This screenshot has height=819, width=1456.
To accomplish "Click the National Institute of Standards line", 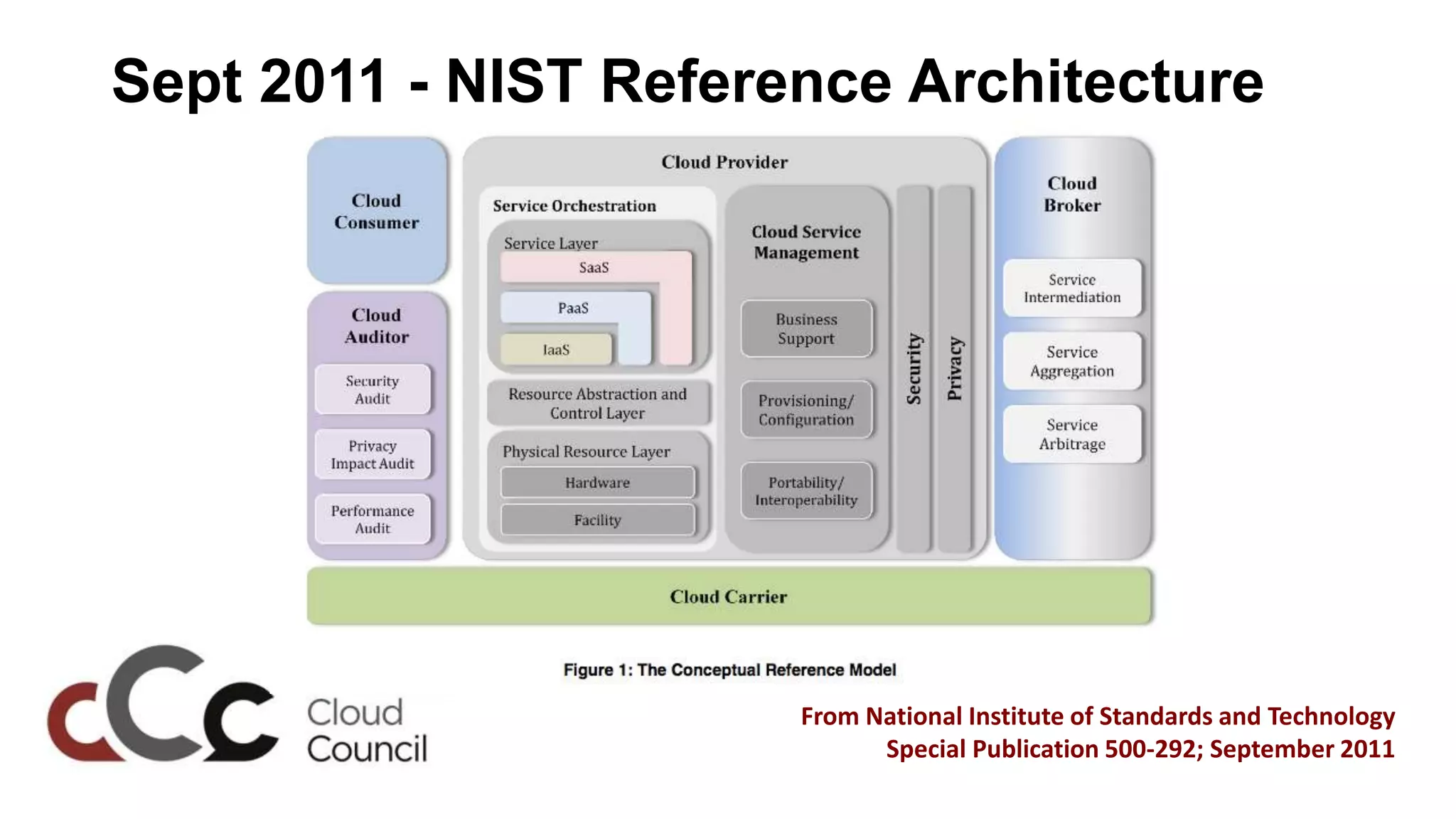I will tap(1098, 716).
